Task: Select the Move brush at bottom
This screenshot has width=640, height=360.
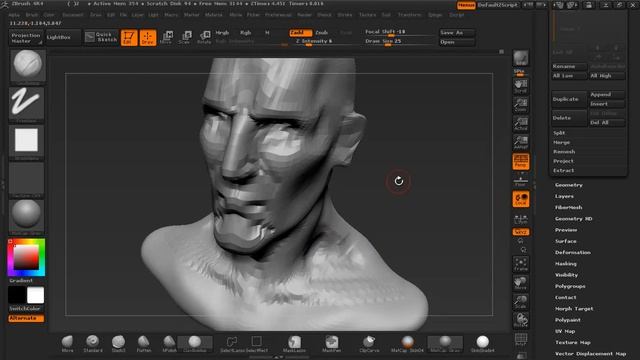Action: [x=68, y=344]
